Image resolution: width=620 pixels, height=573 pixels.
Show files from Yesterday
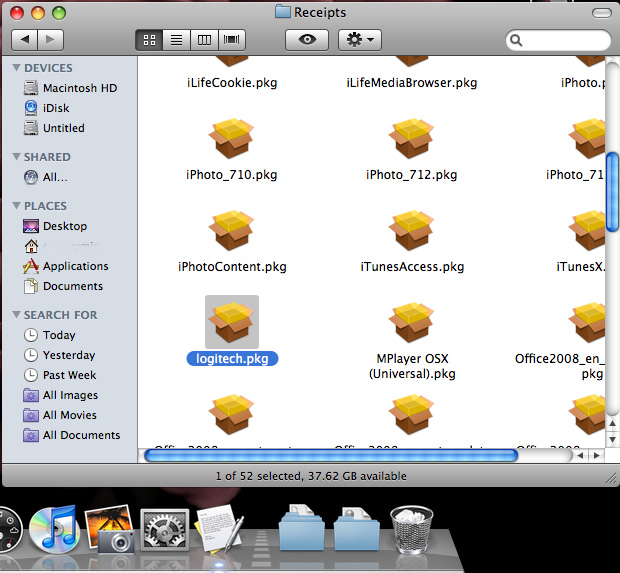[59, 355]
